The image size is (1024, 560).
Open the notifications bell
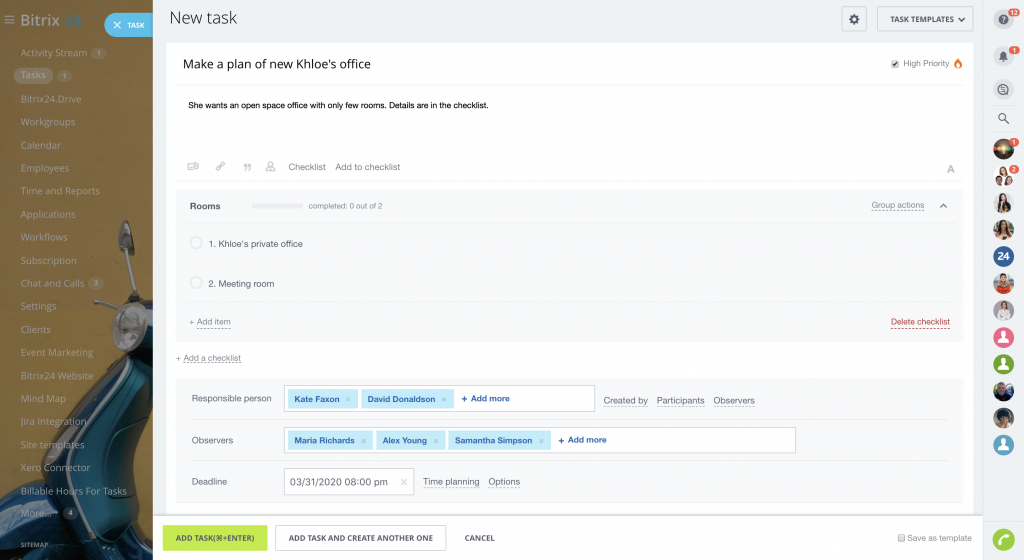click(1003, 57)
